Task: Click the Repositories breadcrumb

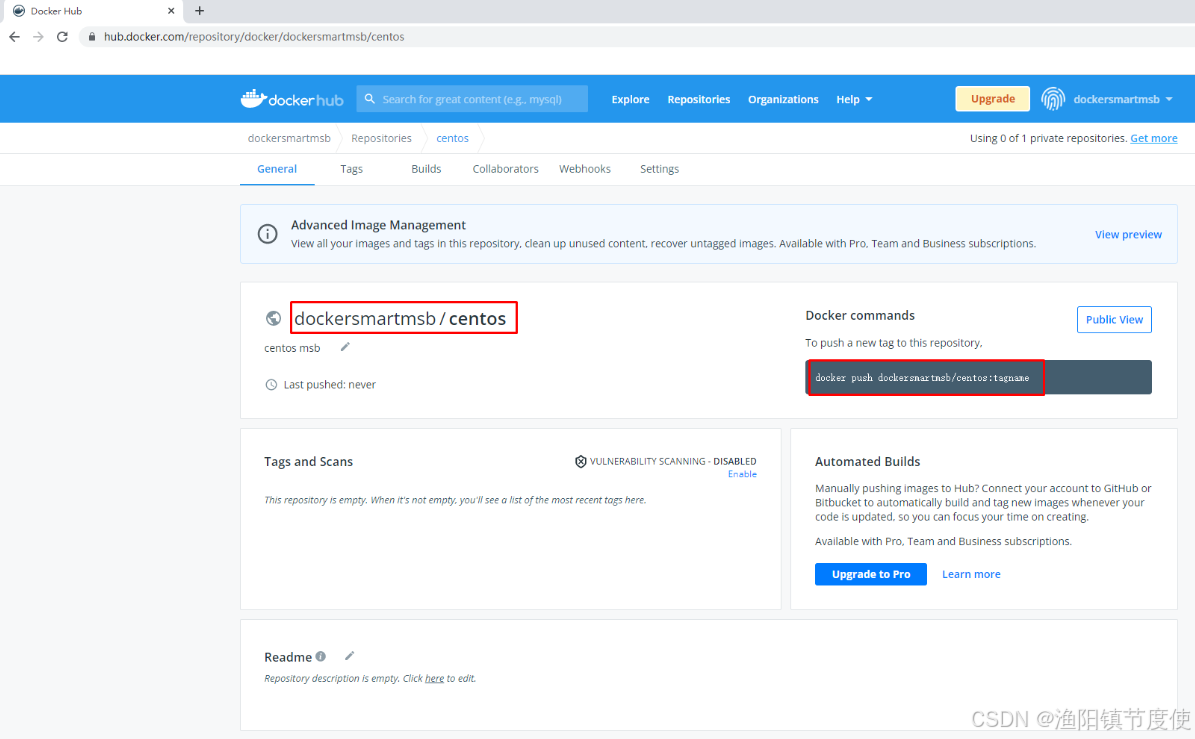Action: click(381, 138)
